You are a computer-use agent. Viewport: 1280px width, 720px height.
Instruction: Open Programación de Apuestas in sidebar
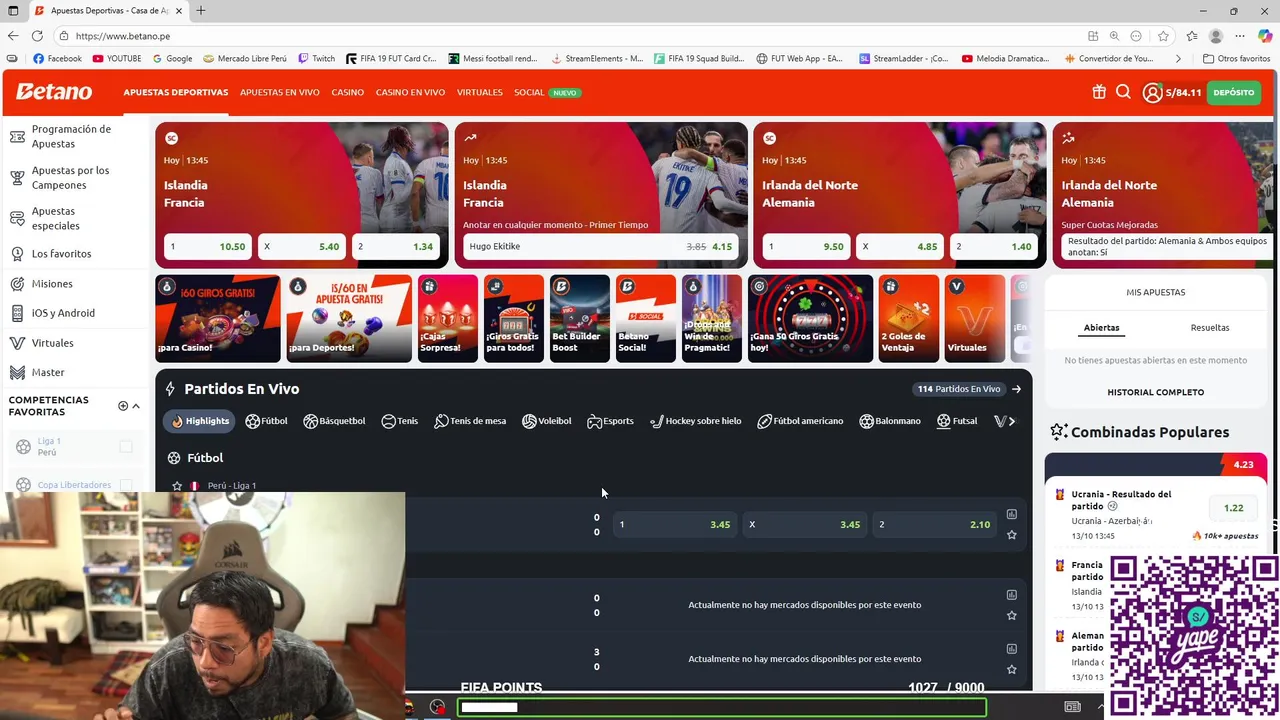(71, 136)
